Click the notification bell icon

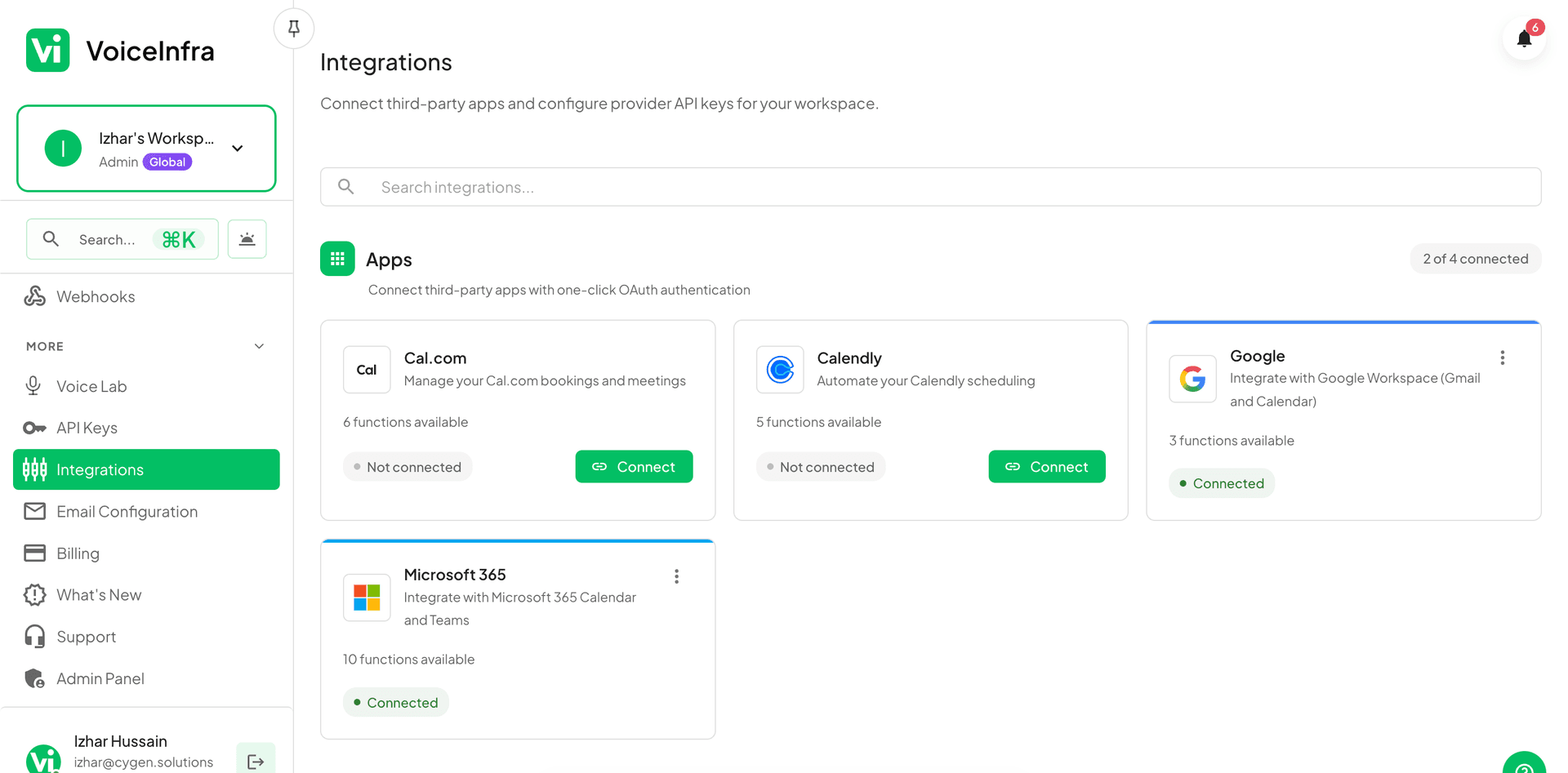point(1523,39)
